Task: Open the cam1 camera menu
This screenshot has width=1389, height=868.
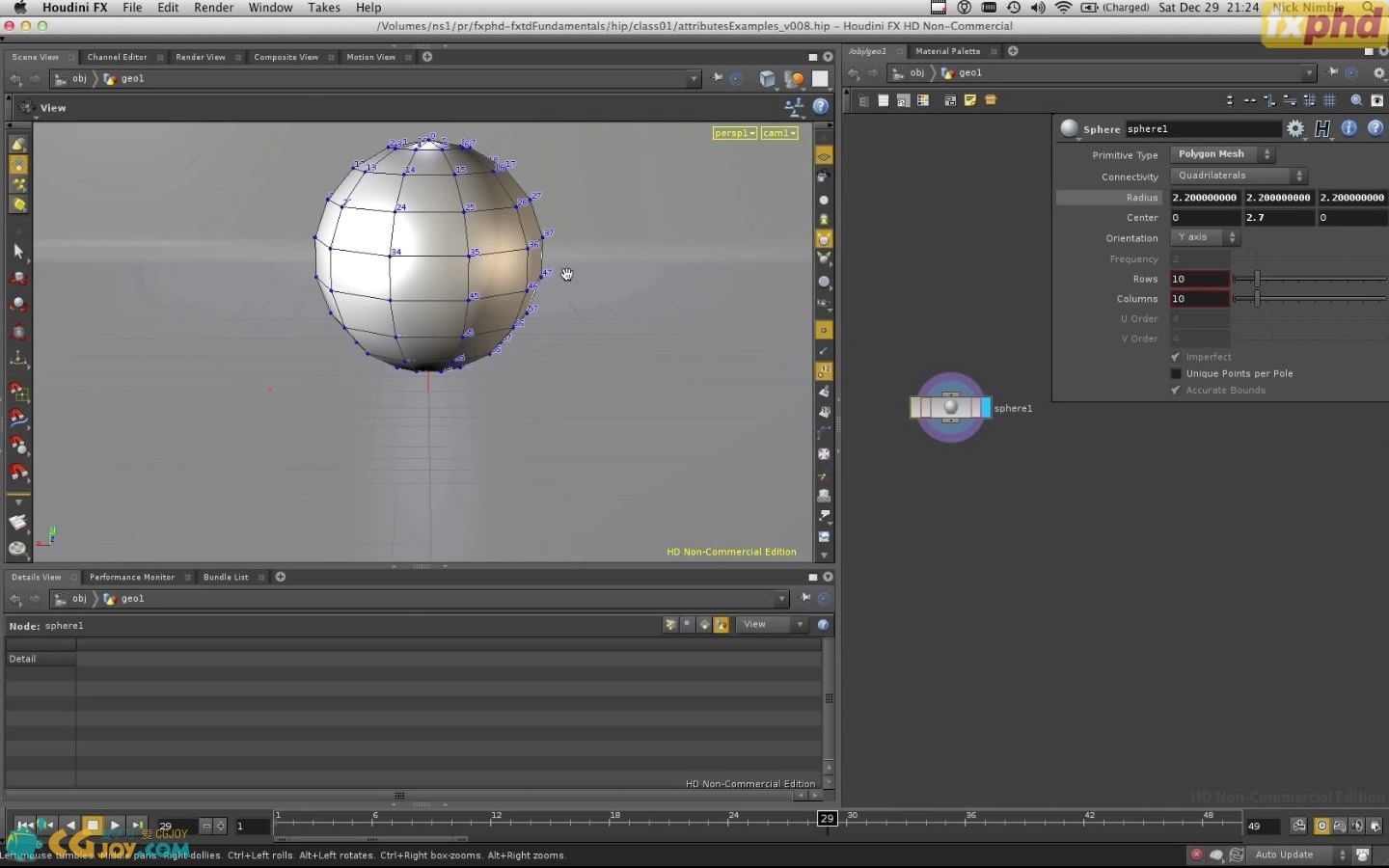Action: tap(779, 133)
